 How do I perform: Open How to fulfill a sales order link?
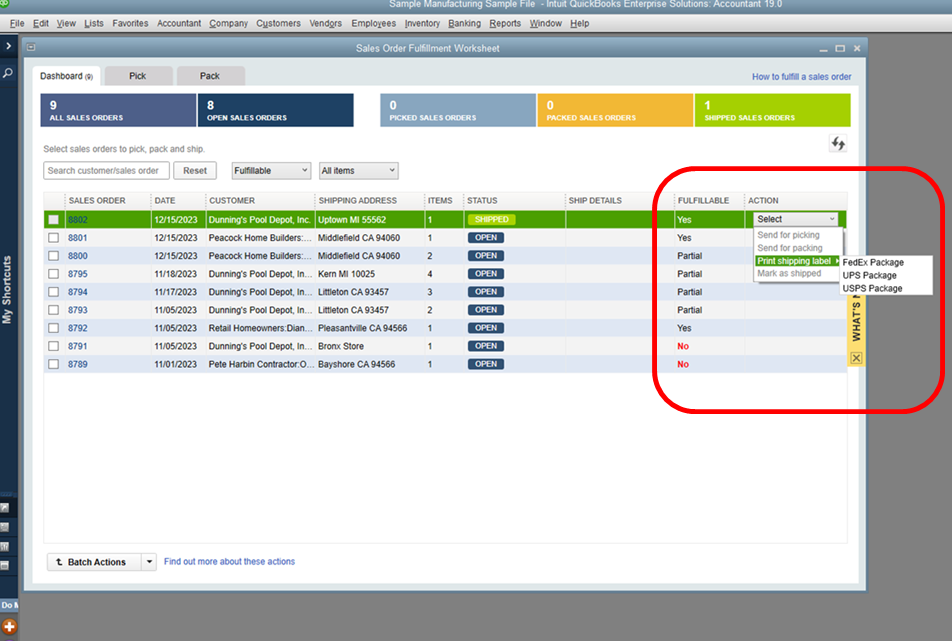point(801,76)
